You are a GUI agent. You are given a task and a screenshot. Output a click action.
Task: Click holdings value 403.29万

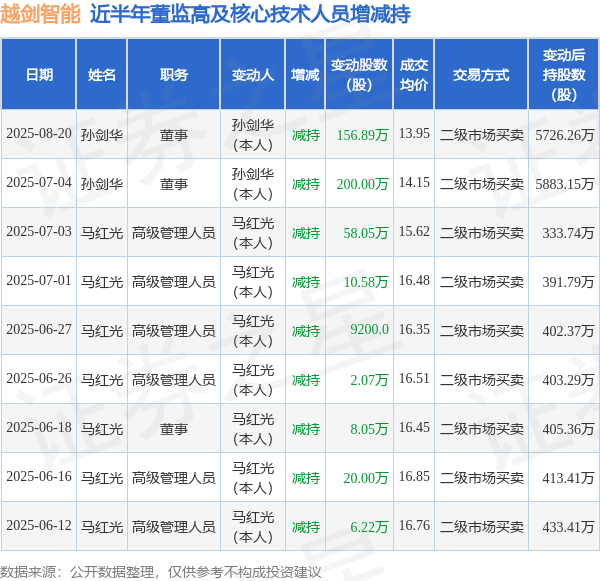tap(568, 380)
